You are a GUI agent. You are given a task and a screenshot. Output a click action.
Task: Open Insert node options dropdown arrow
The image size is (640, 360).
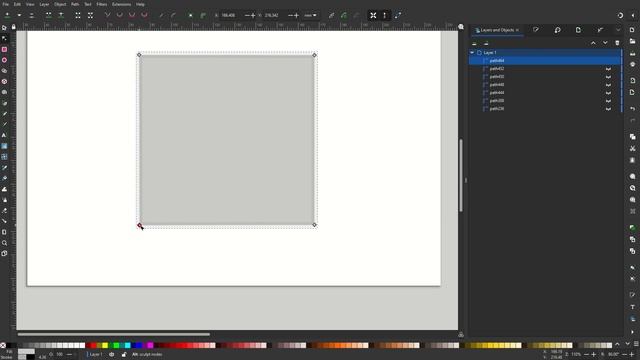click(x=19, y=15)
